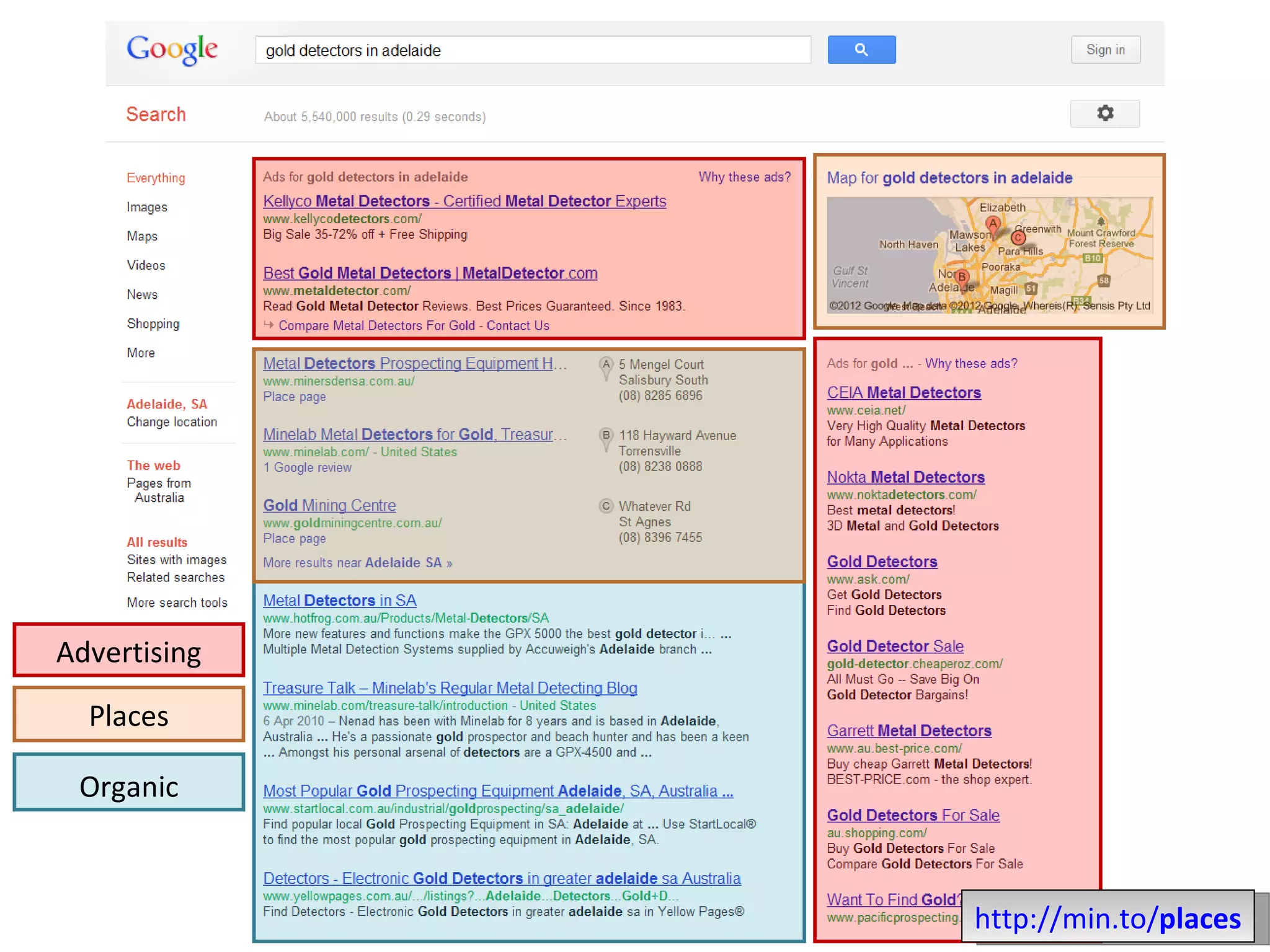Image resolution: width=1270 pixels, height=952 pixels.
Task: Click the Google logo
Action: coord(172,50)
